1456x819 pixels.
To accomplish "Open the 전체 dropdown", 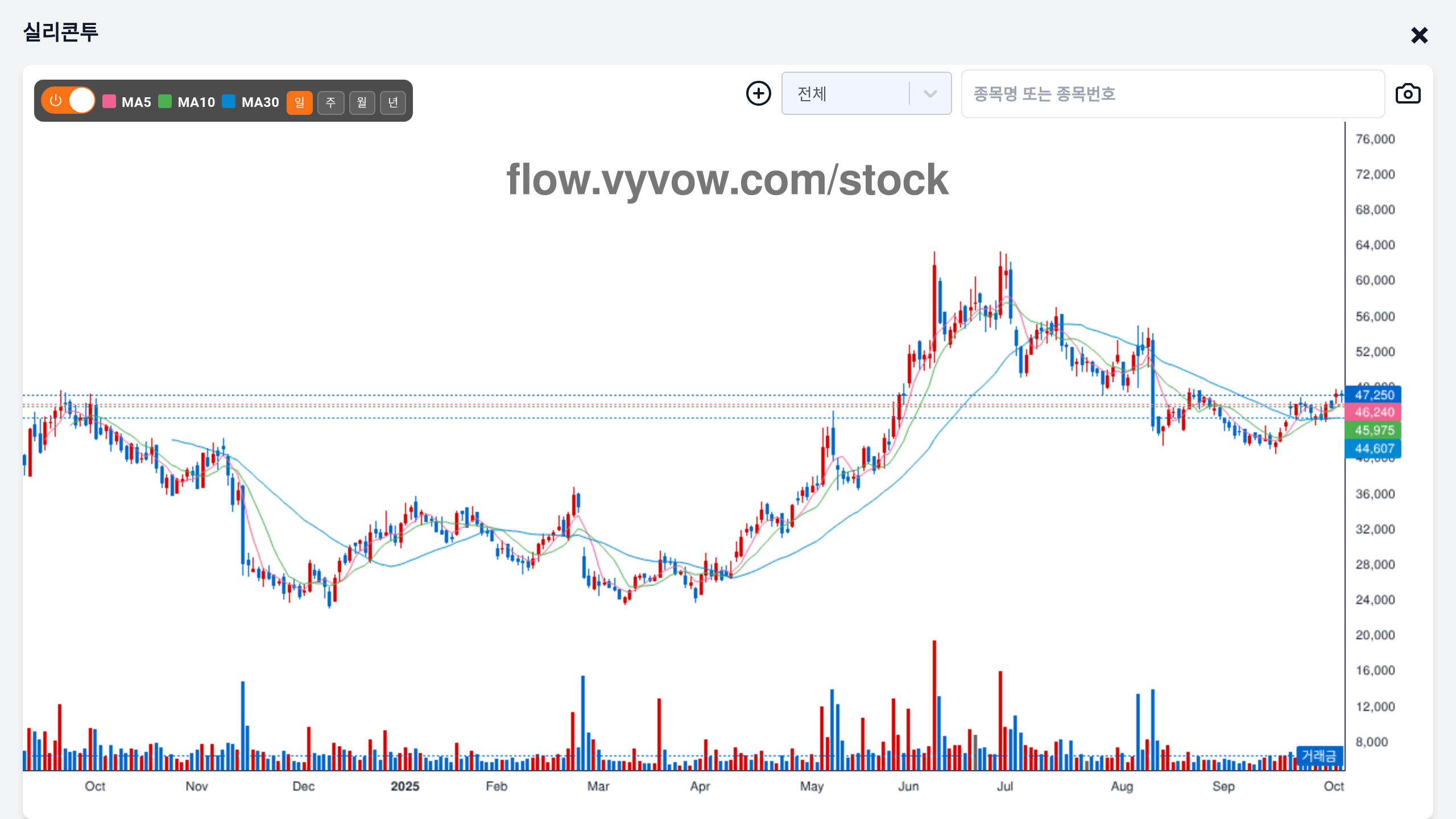I will pyautogui.click(x=846, y=94).
